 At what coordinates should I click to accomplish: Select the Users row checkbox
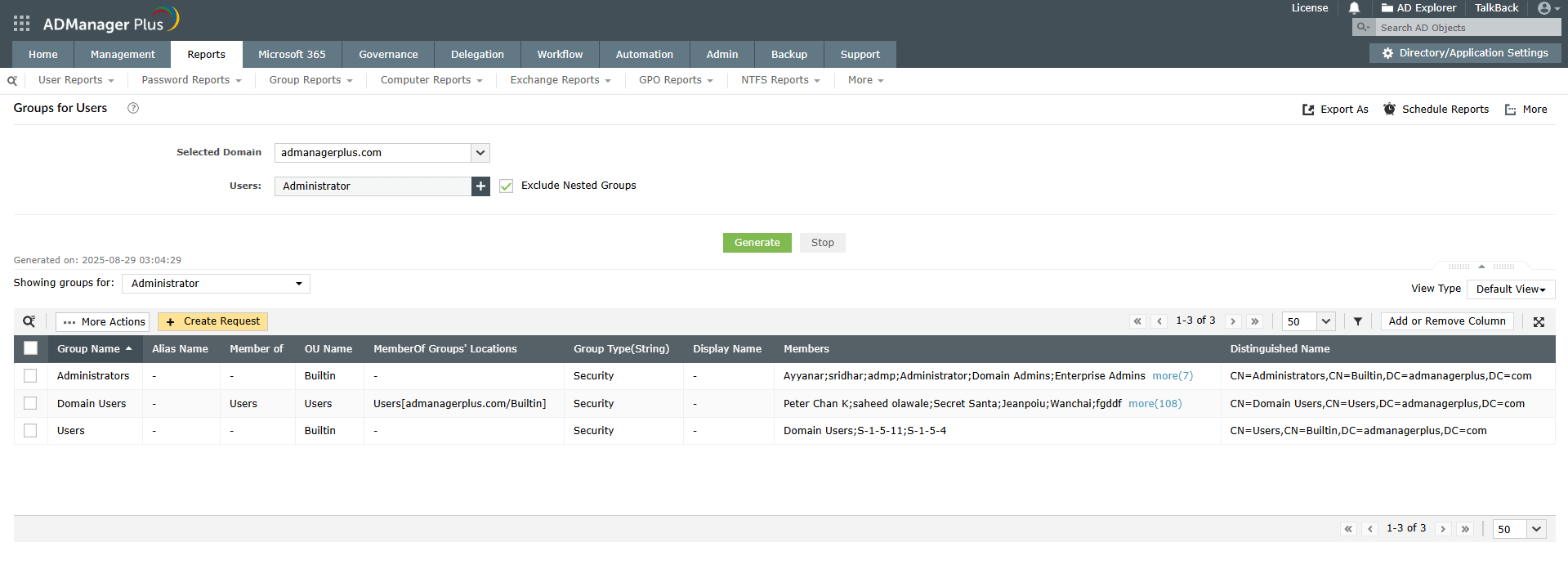point(30,431)
